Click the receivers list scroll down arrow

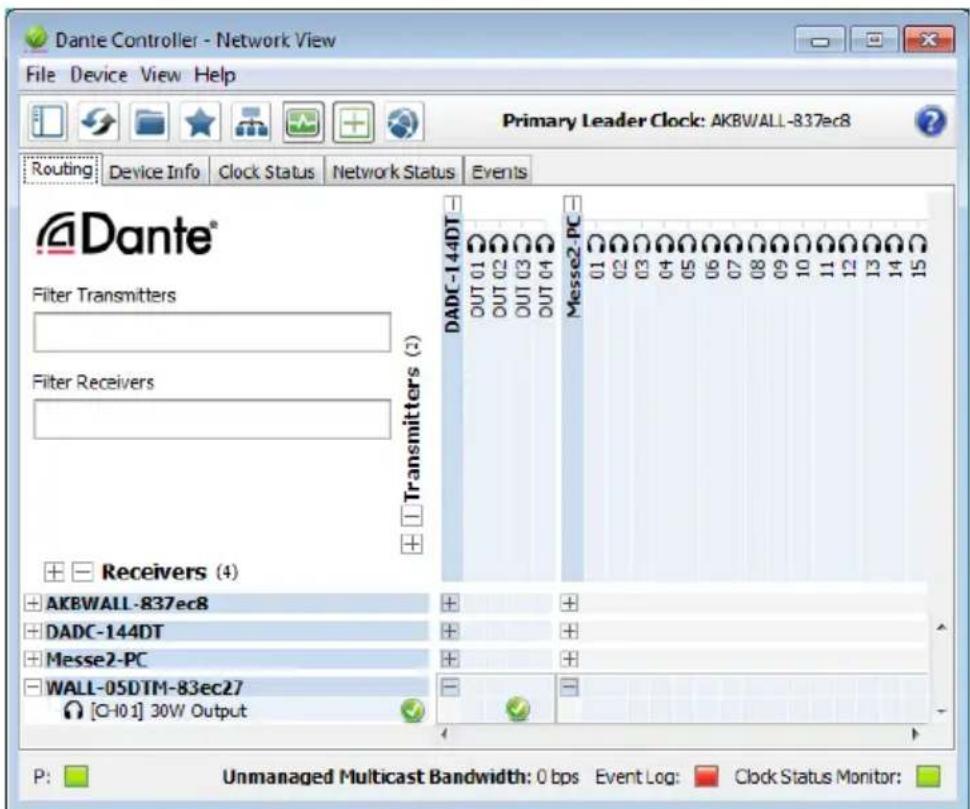click(x=942, y=711)
